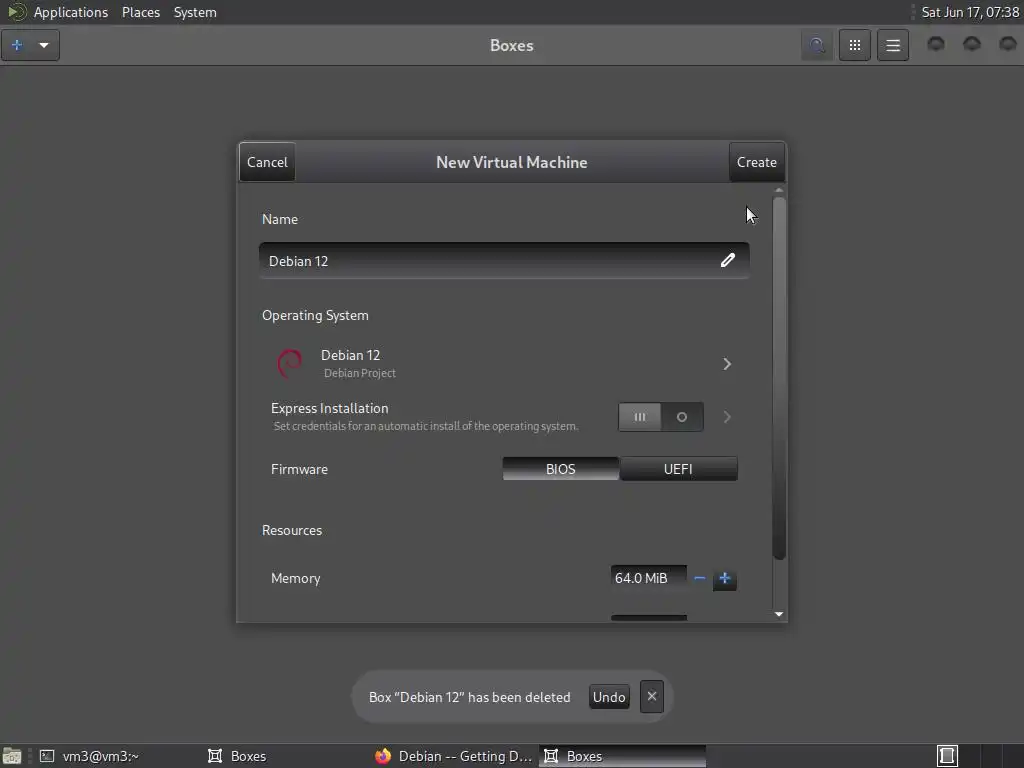
Task: Decrease memory with the minus button
Action: (699, 579)
